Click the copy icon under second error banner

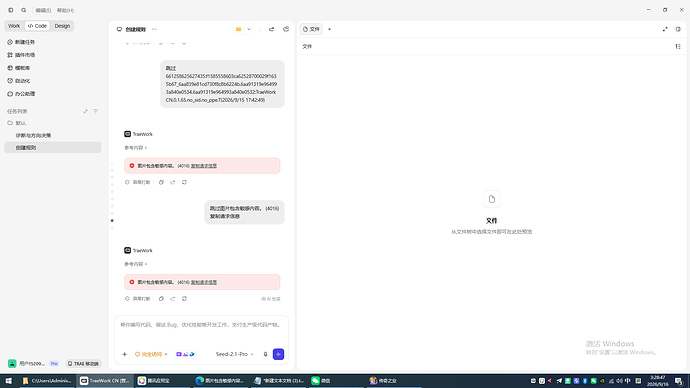pyautogui.click(x=161, y=299)
